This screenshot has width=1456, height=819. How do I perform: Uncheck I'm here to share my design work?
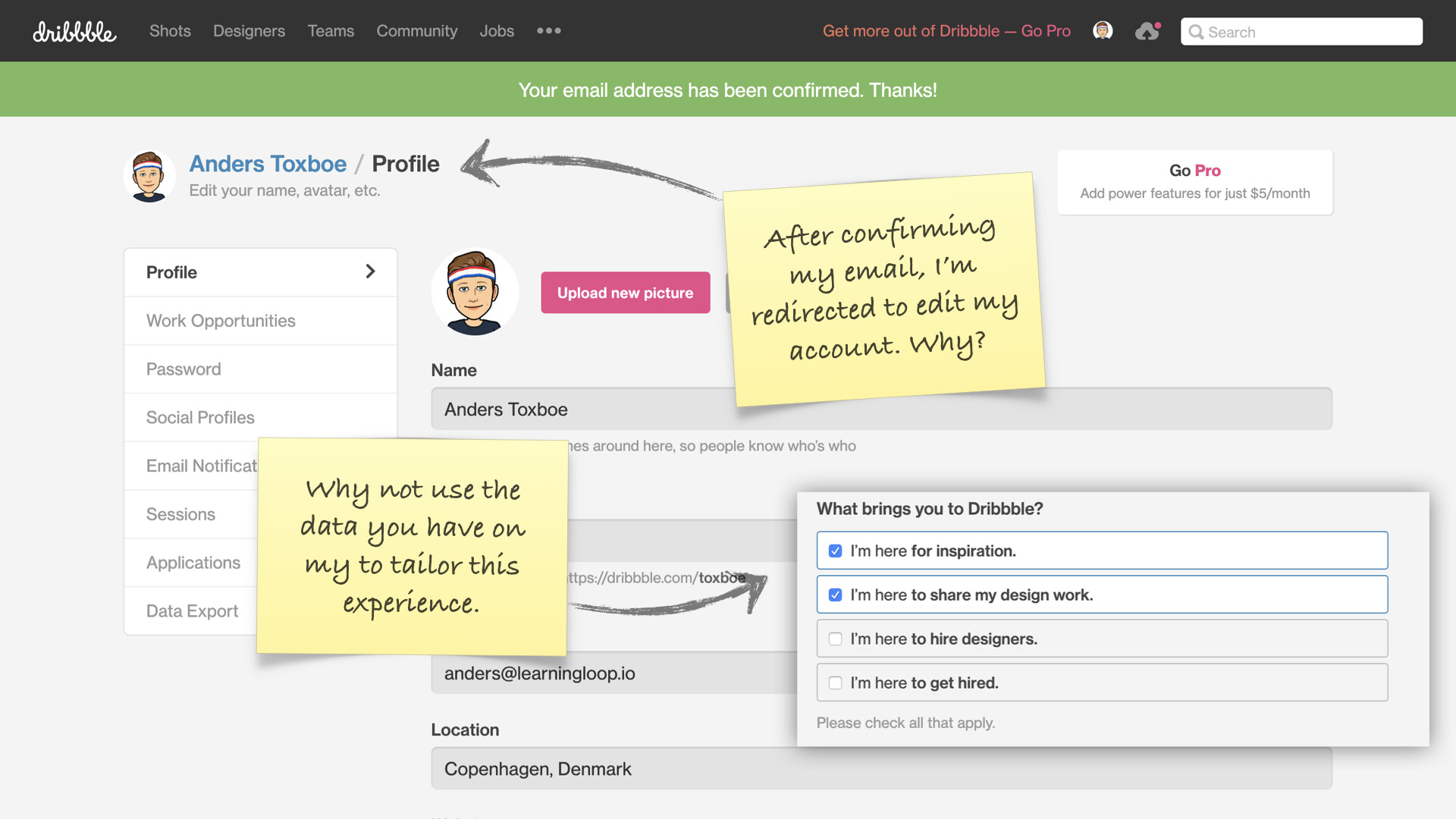[835, 595]
